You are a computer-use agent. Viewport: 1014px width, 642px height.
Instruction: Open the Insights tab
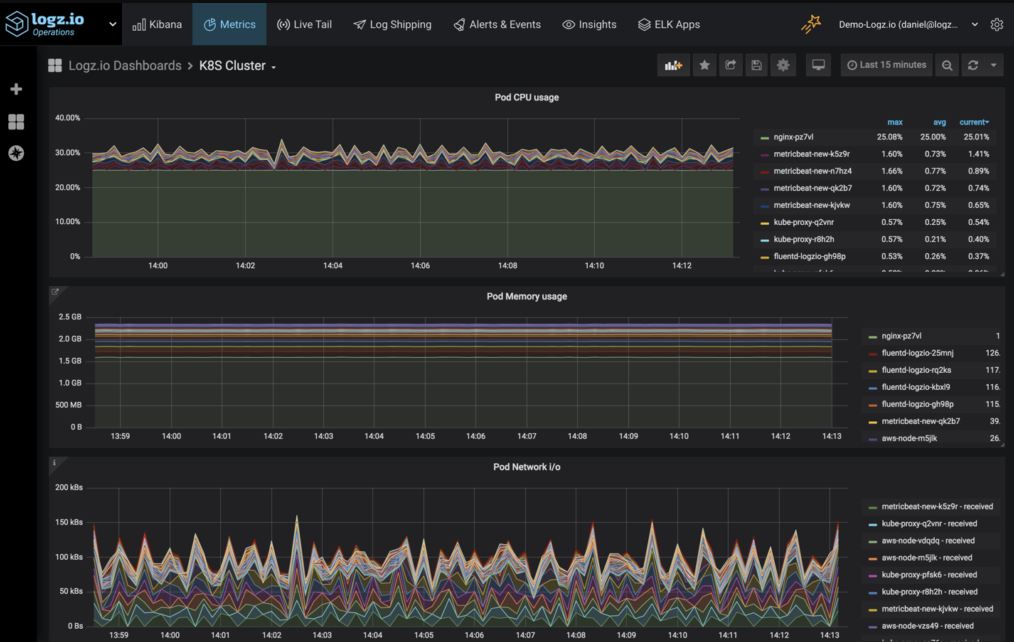tap(589, 25)
